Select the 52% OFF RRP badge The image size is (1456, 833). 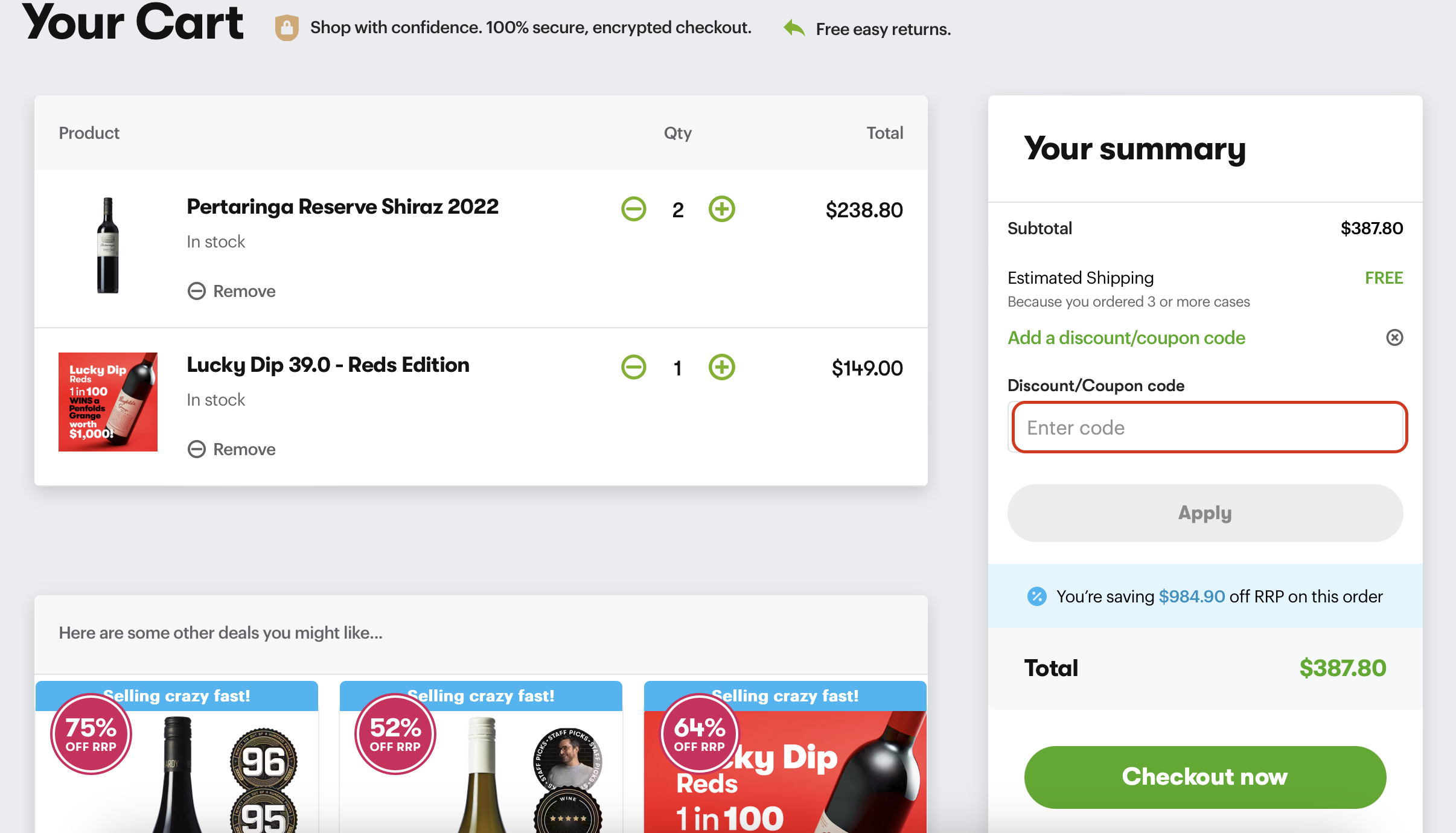394,733
